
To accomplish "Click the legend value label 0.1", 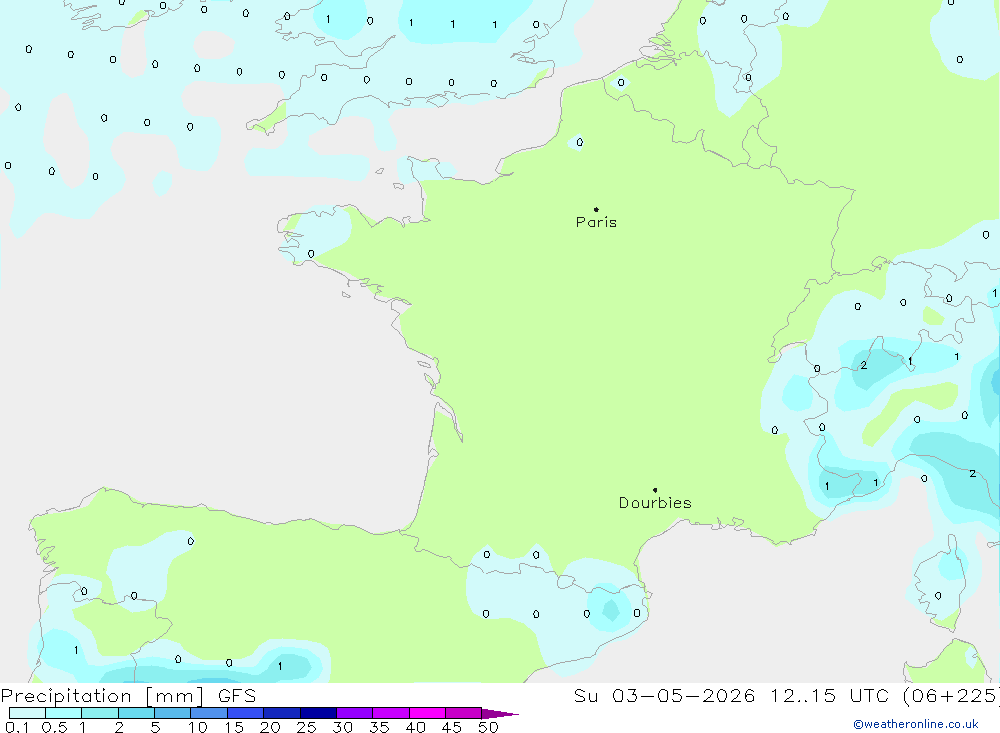I will [17, 727].
